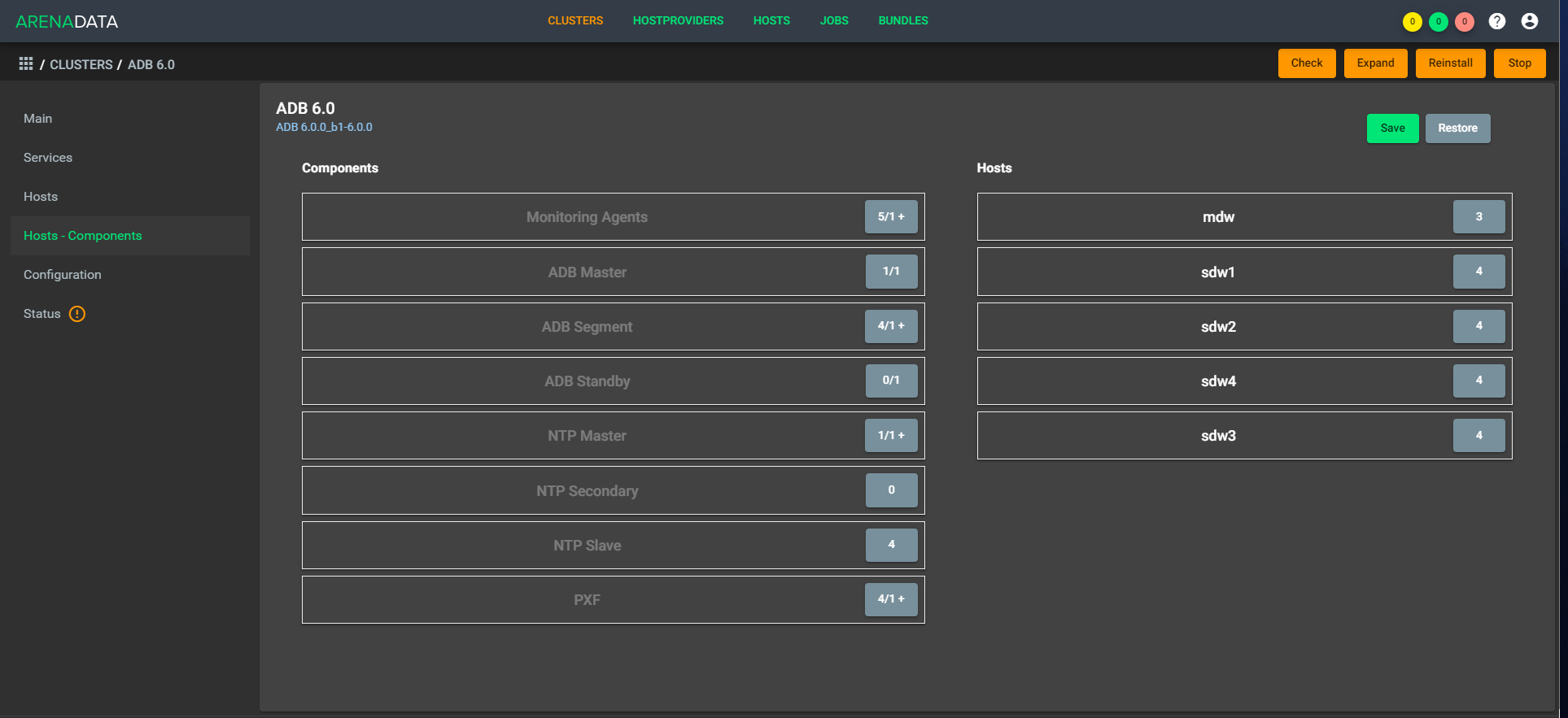Click the ARENADATA logo
Screen dimensions: 1568x718
[x=67, y=22]
